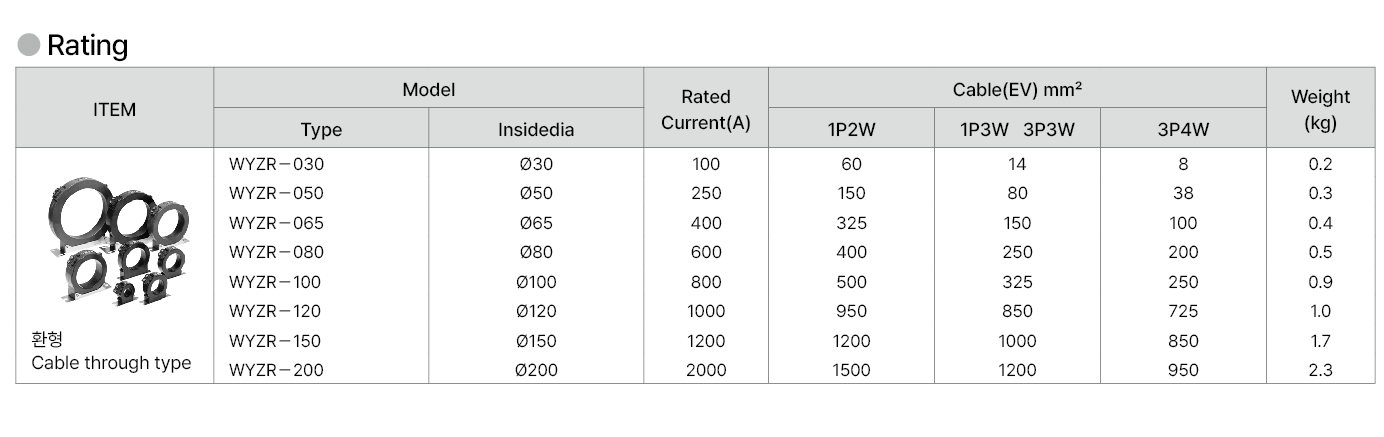The width and height of the screenshot is (1384, 437).
Task: Select rated current value 2000
Action: [x=706, y=370]
